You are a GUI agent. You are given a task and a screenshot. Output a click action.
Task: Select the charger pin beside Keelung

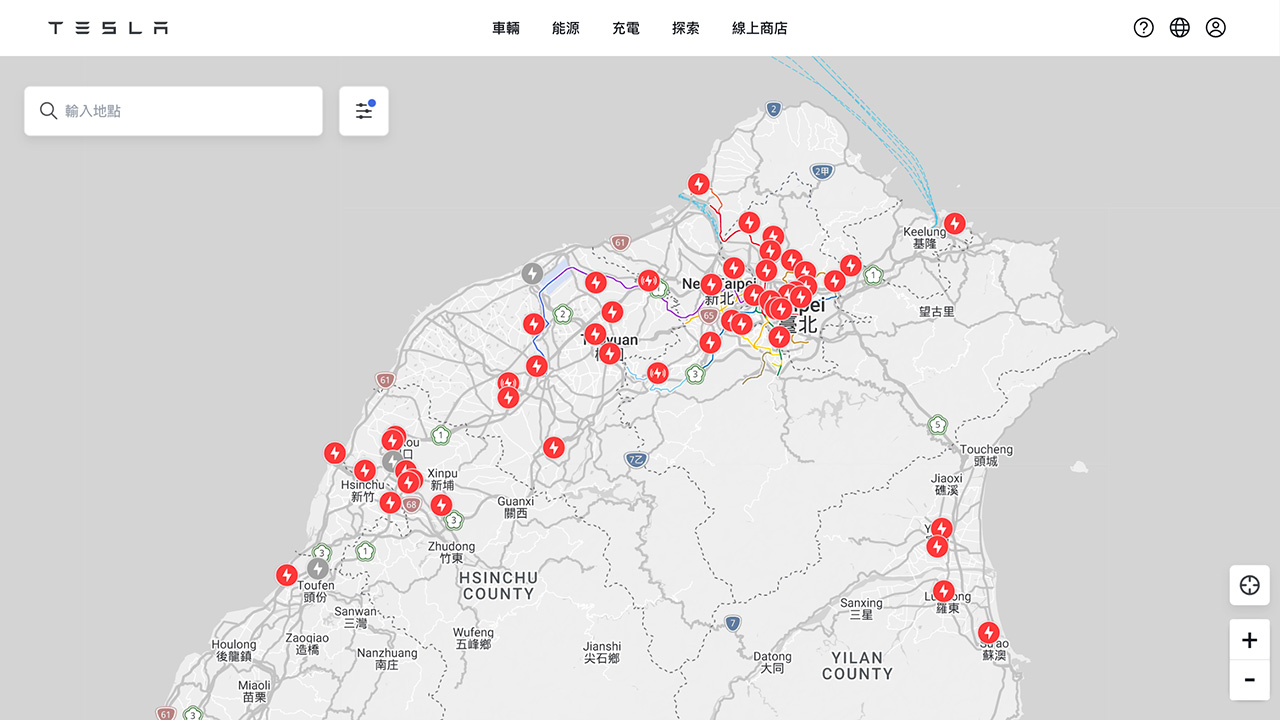(x=955, y=224)
